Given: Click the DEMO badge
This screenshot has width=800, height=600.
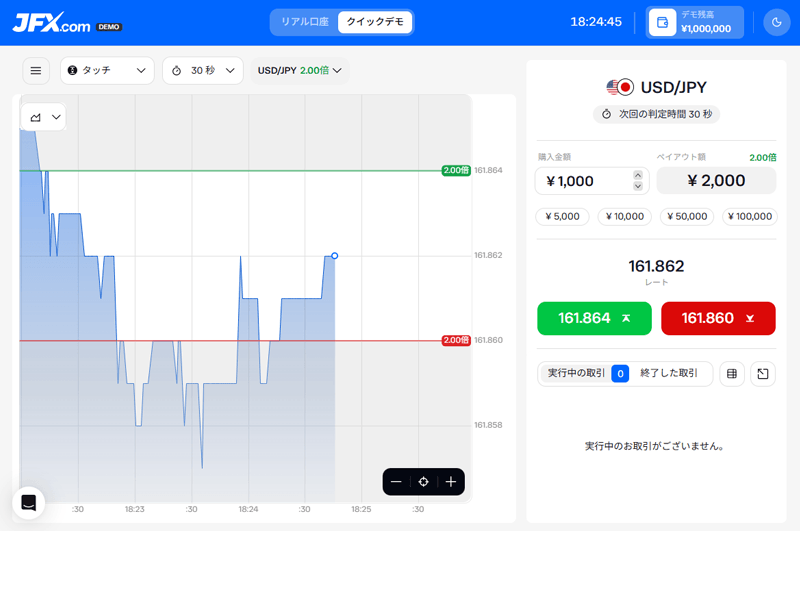Looking at the screenshot, I should pyautogui.click(x=109, y=27).
